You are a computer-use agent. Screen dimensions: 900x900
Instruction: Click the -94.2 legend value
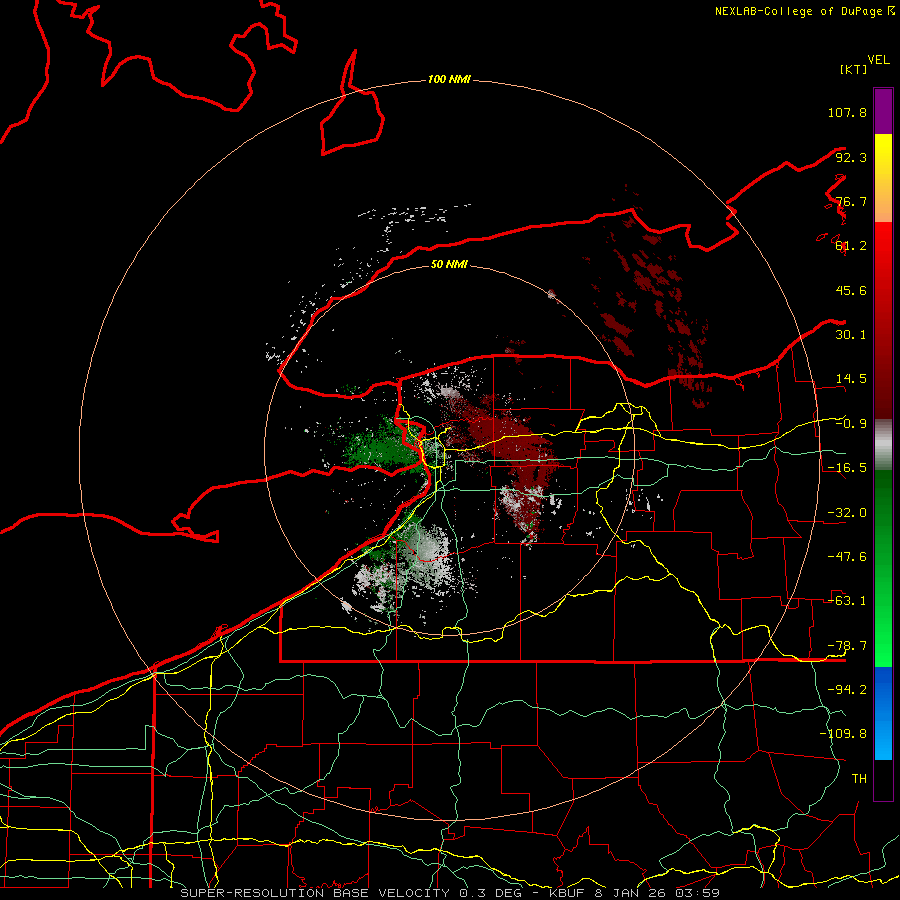pos(847,690)
